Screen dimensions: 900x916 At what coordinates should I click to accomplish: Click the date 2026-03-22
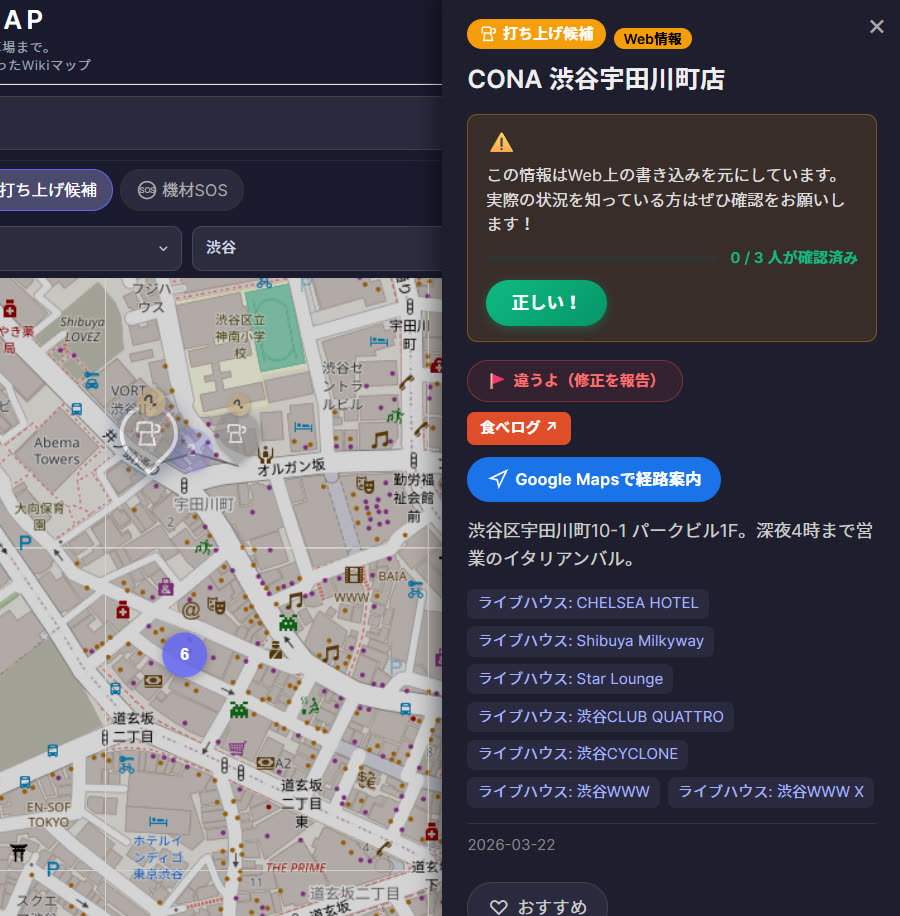coord(512,845)
